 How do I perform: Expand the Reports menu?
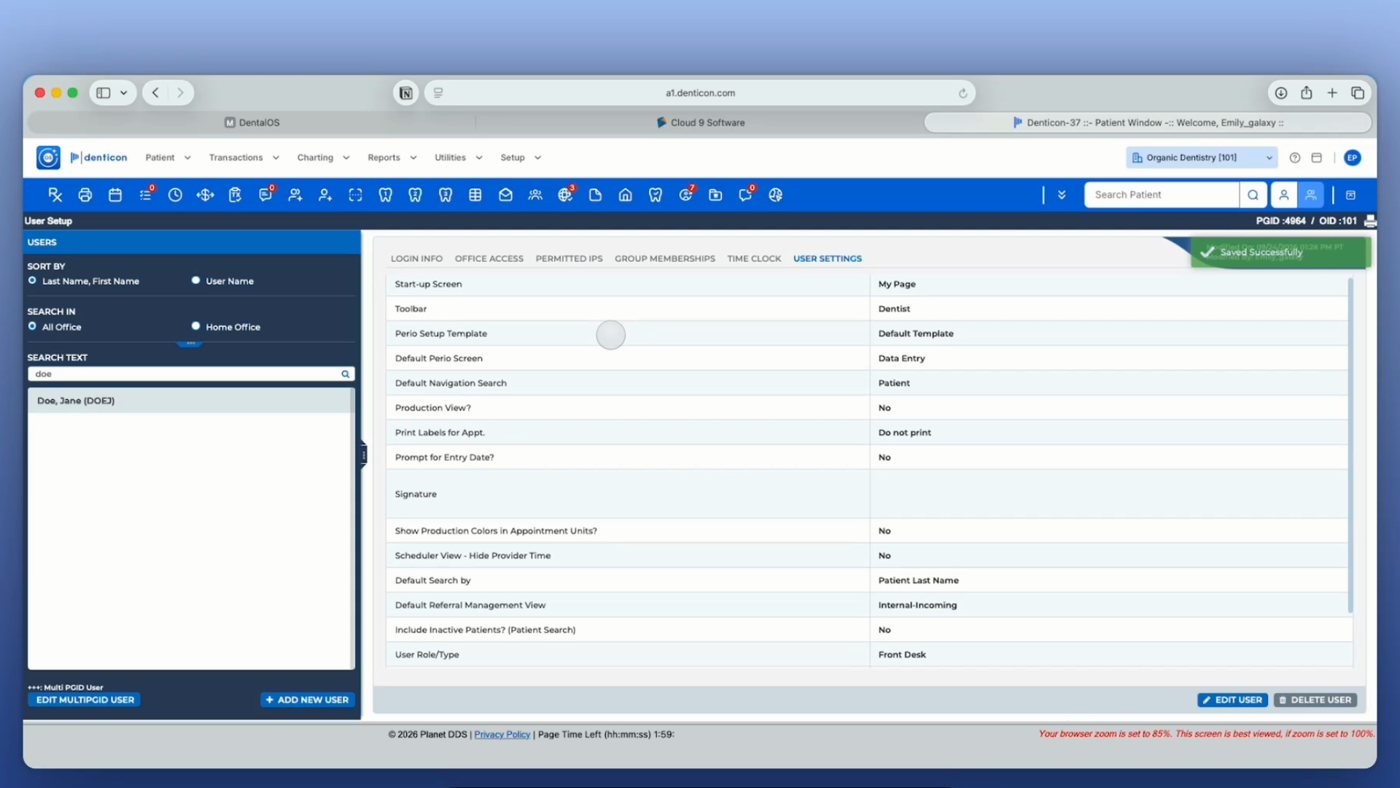(392, 158)
